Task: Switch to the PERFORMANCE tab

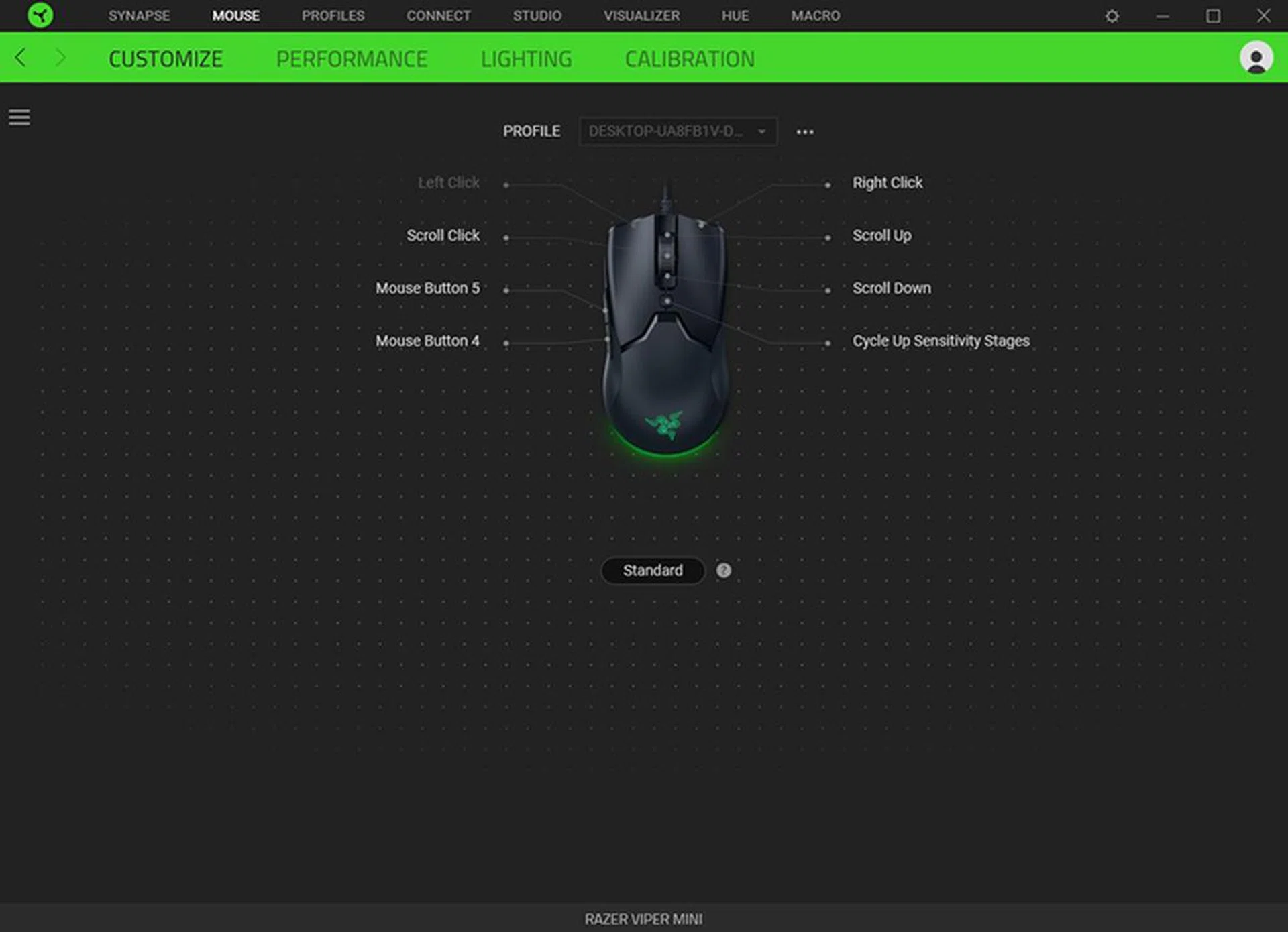Action: pos(352,58)
